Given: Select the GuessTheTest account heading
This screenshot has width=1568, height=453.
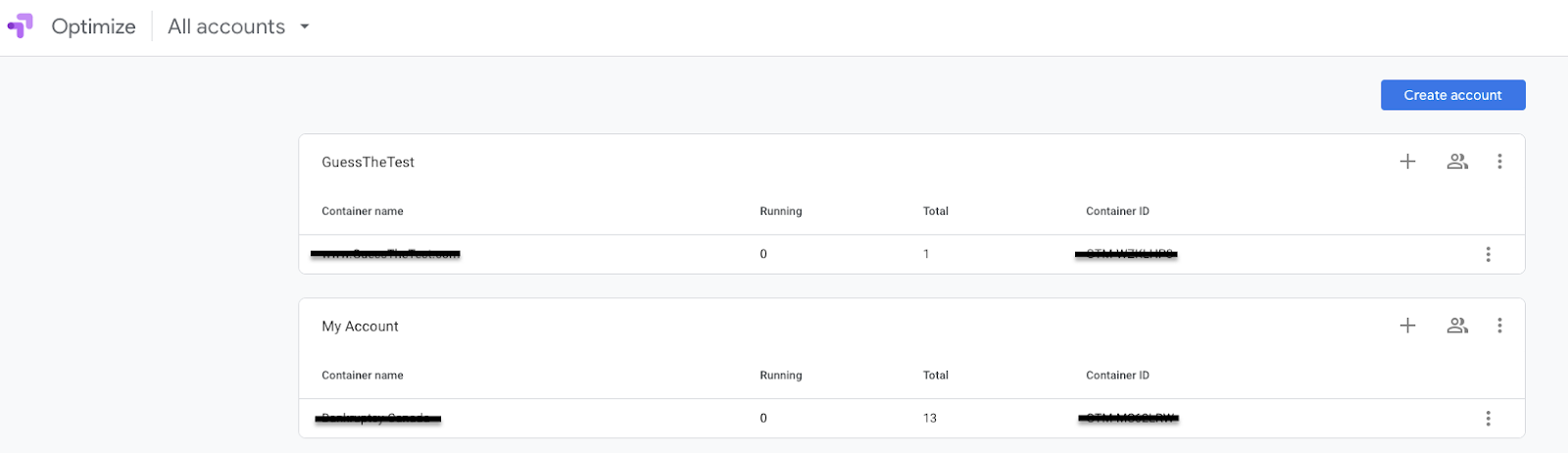Looking at the screenshot, I should coord(367,162).
